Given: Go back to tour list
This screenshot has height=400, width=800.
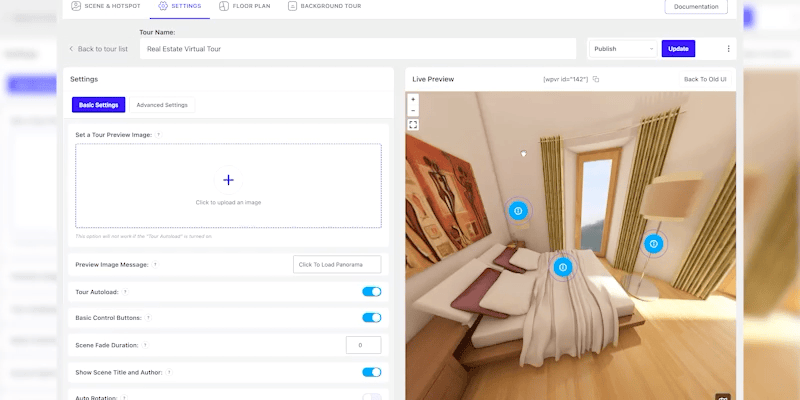Looking at the screenshot, I should pos(98,49).
